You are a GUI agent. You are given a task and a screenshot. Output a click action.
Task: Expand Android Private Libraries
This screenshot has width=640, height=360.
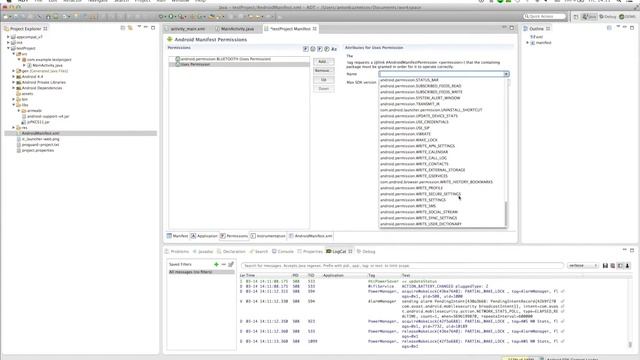(13, 82)
